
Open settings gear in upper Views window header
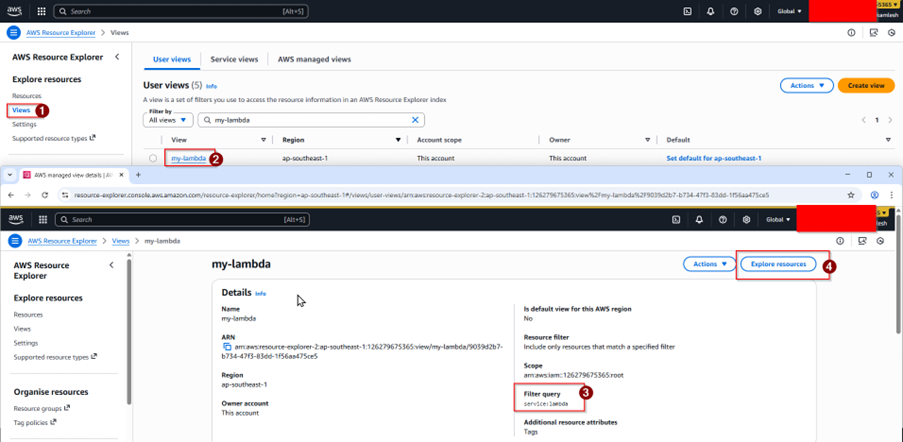click(758, 11)
